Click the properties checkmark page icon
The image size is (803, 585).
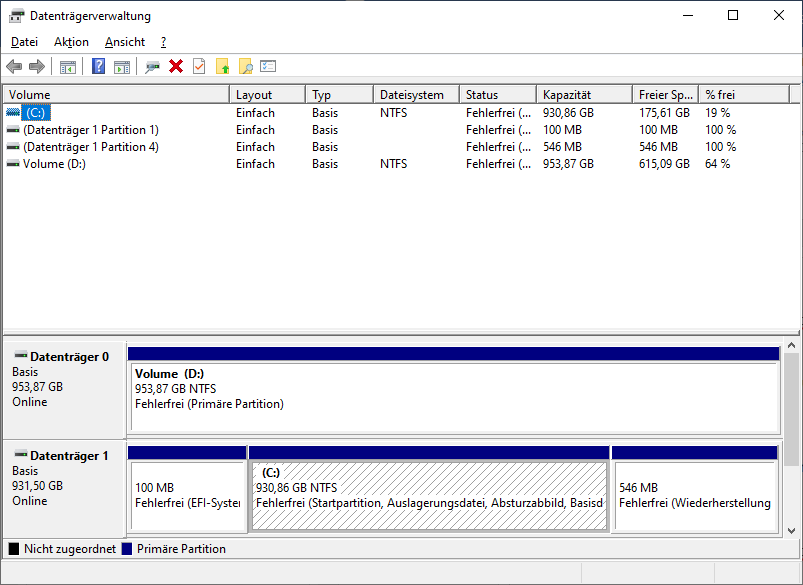pos(199,66)
